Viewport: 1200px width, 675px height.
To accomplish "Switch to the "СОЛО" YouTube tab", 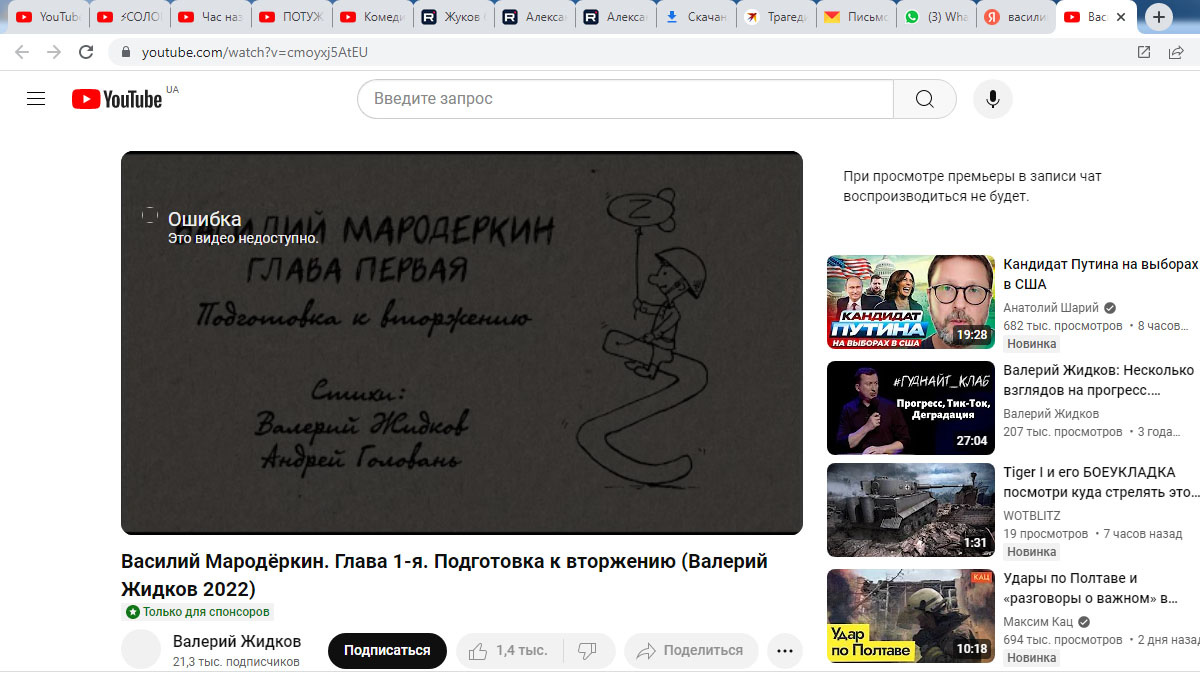I will click(129, 17).
